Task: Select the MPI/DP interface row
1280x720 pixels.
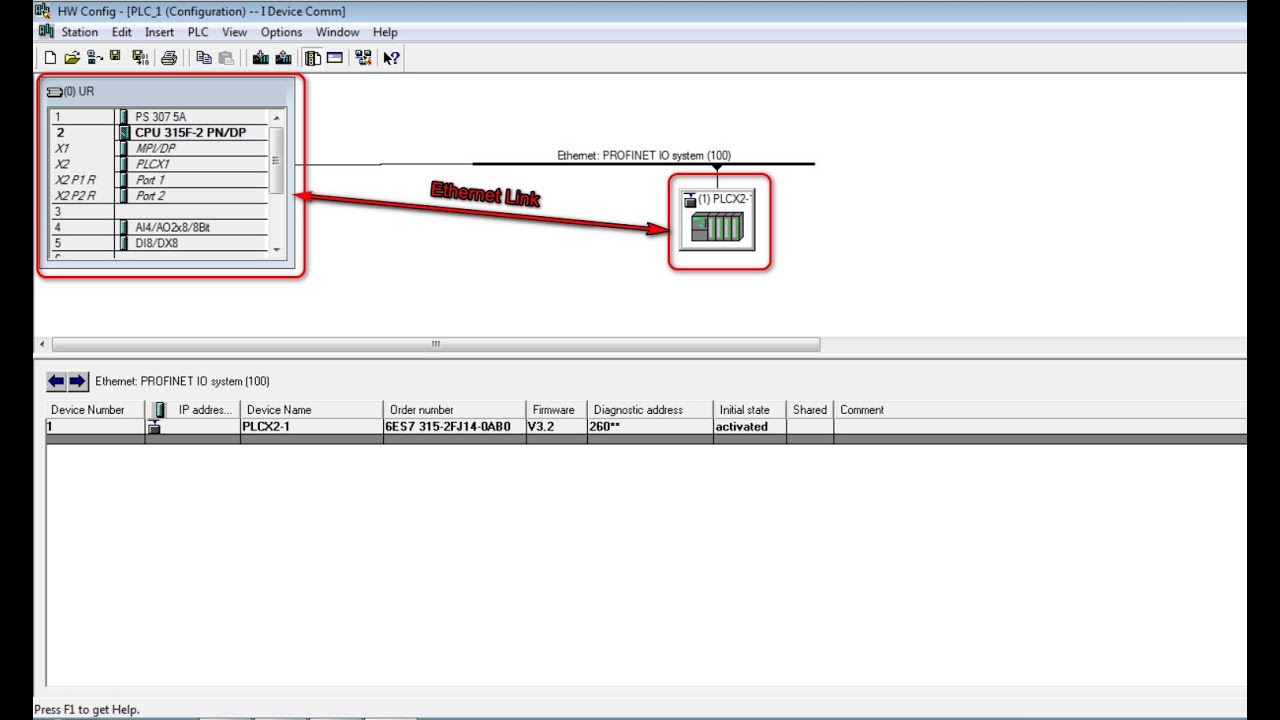Action: pos(159,148)
